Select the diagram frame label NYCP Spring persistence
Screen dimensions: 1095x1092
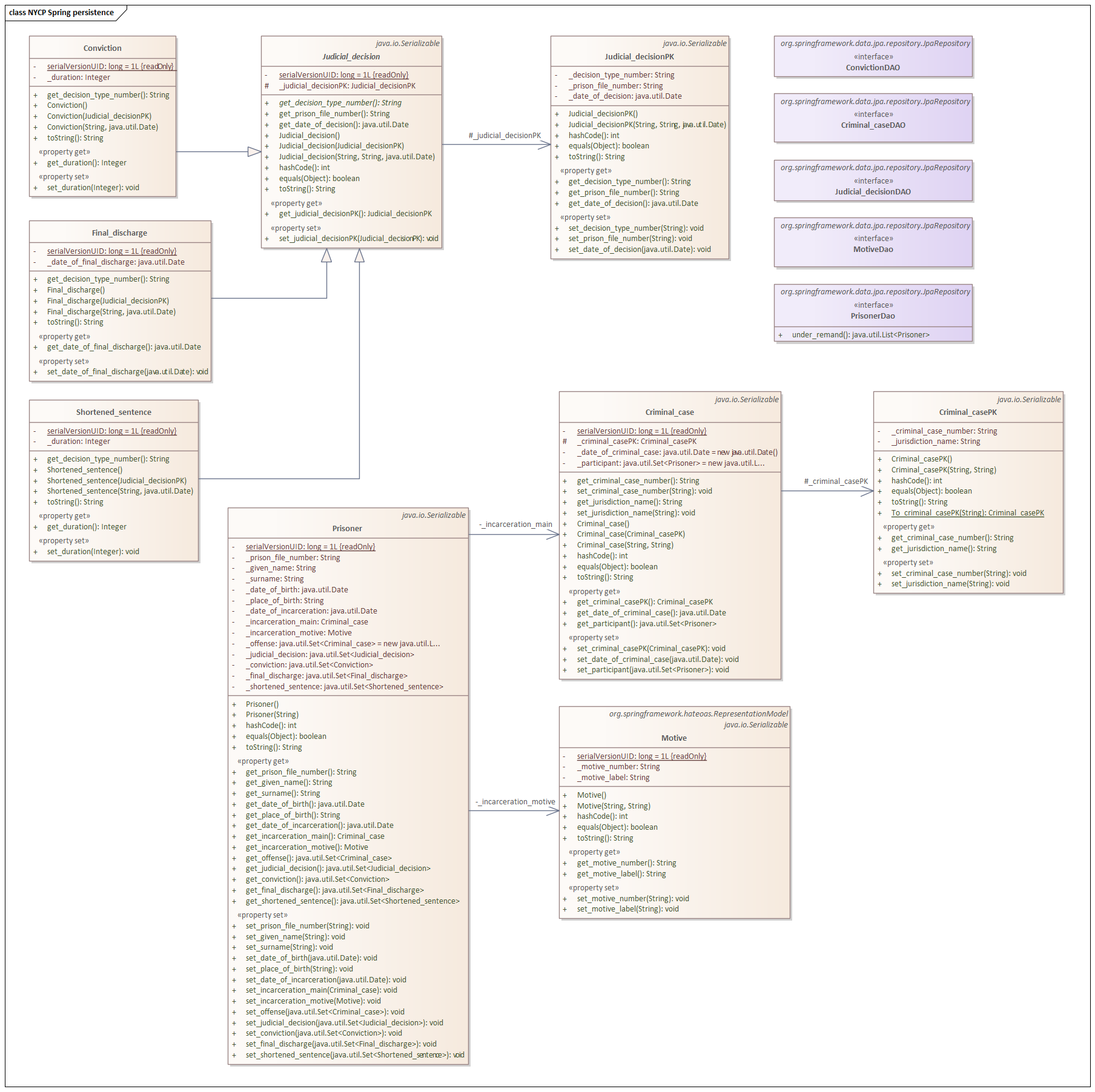(61, 13)
